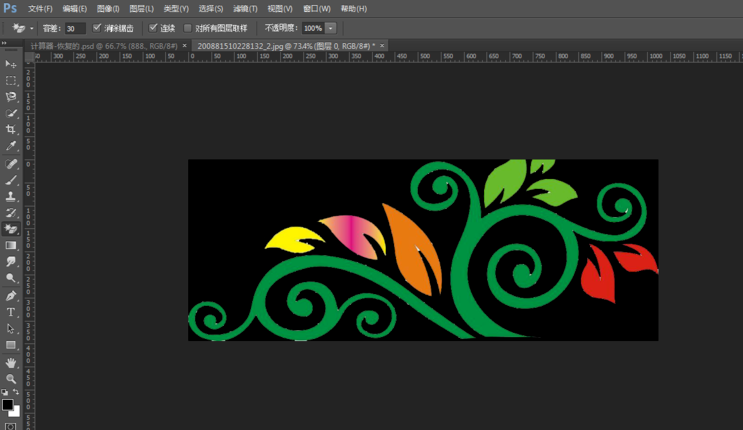Image resolution: width=743 pixels, height=430 pixels.
Task: Open the 不透明度 opacity slider dropdown arrow
Action: 331,28
